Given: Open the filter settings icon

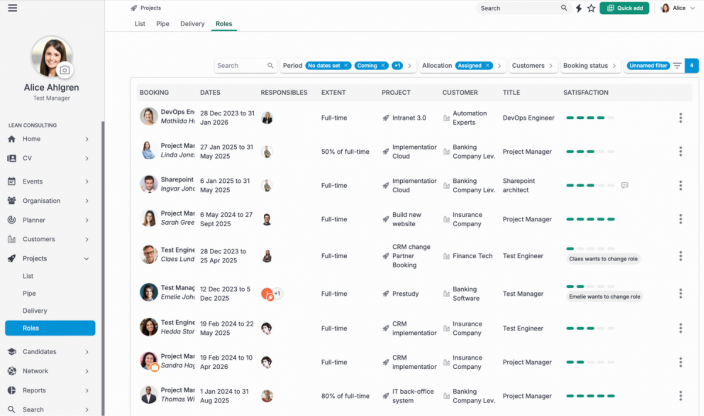Looking at the screenshot, I should point(677,66).
